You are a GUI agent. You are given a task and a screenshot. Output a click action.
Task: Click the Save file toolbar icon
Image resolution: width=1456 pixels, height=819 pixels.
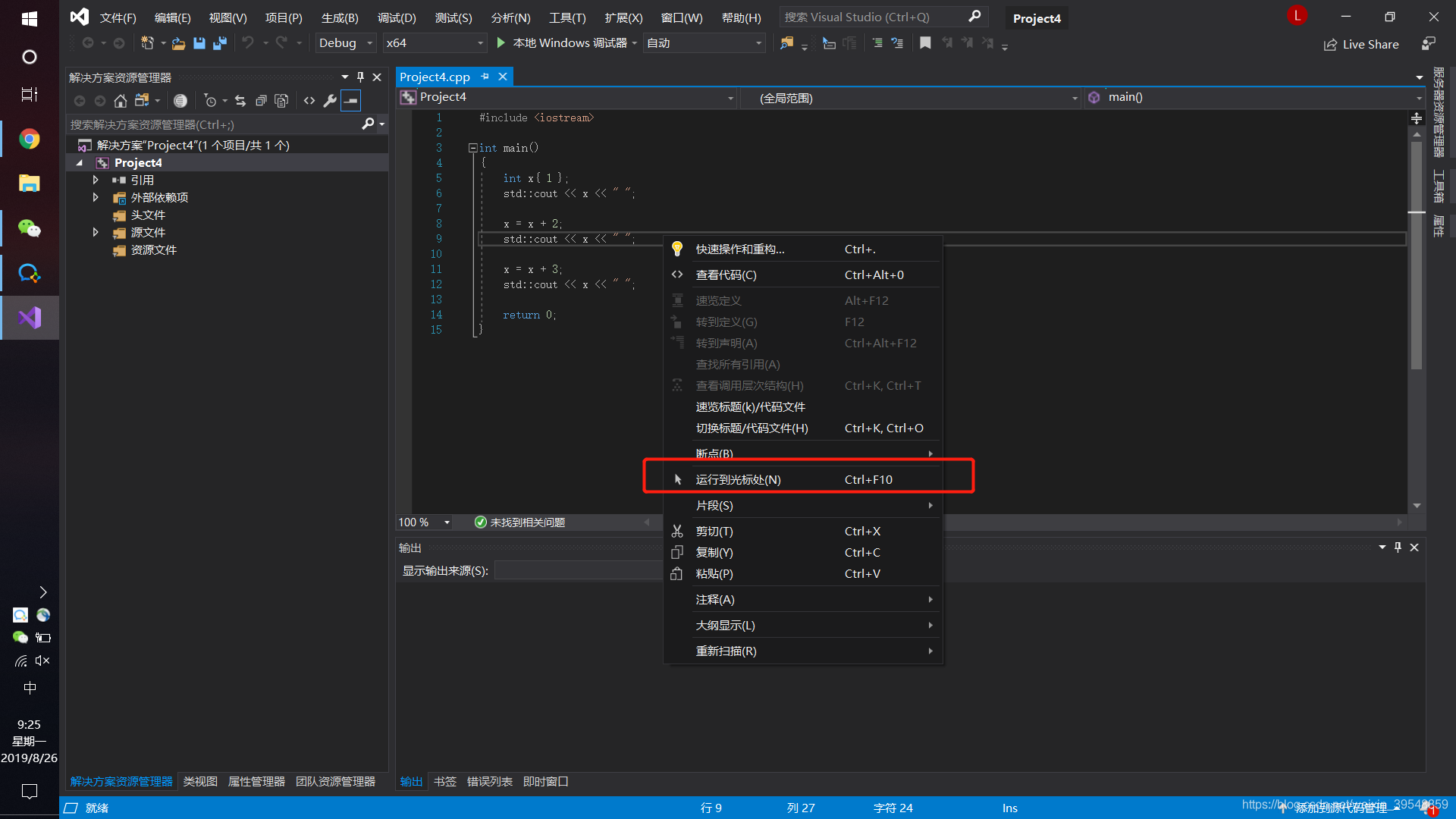pos(199,43)
